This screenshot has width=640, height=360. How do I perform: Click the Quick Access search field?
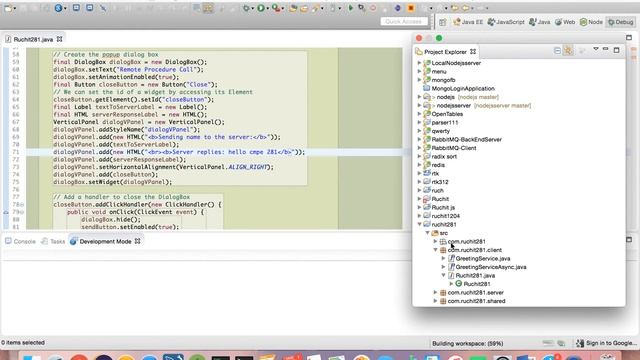(x=404, y=21)
